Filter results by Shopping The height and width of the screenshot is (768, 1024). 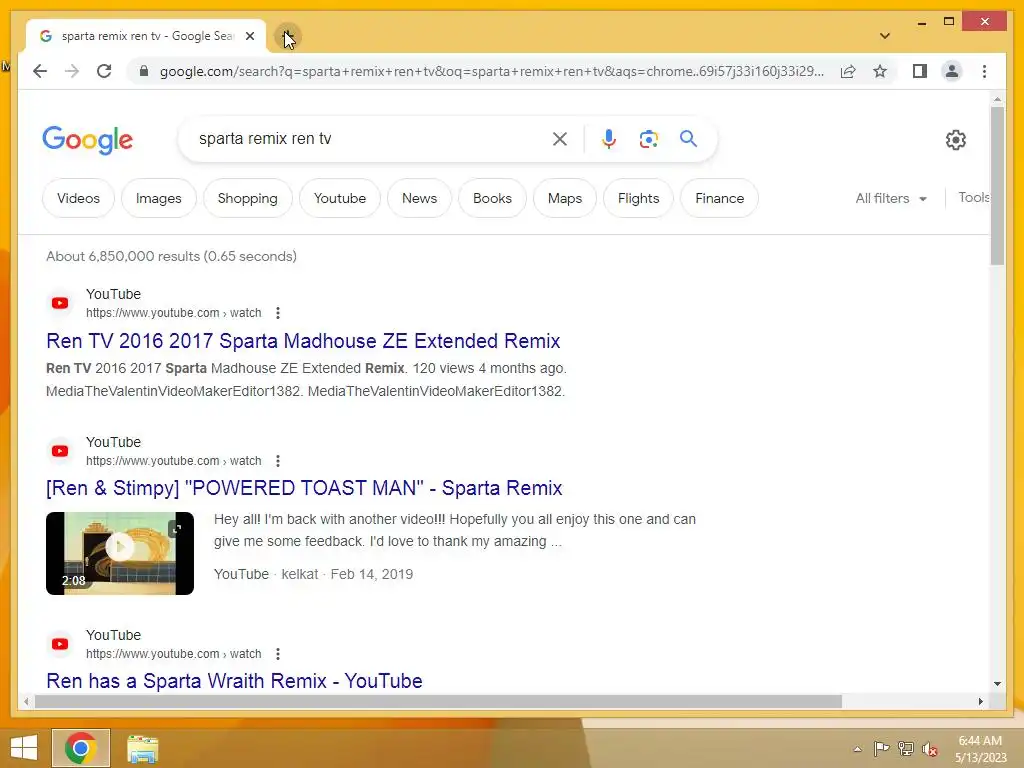pyautogui.click(x=248, y=199)
